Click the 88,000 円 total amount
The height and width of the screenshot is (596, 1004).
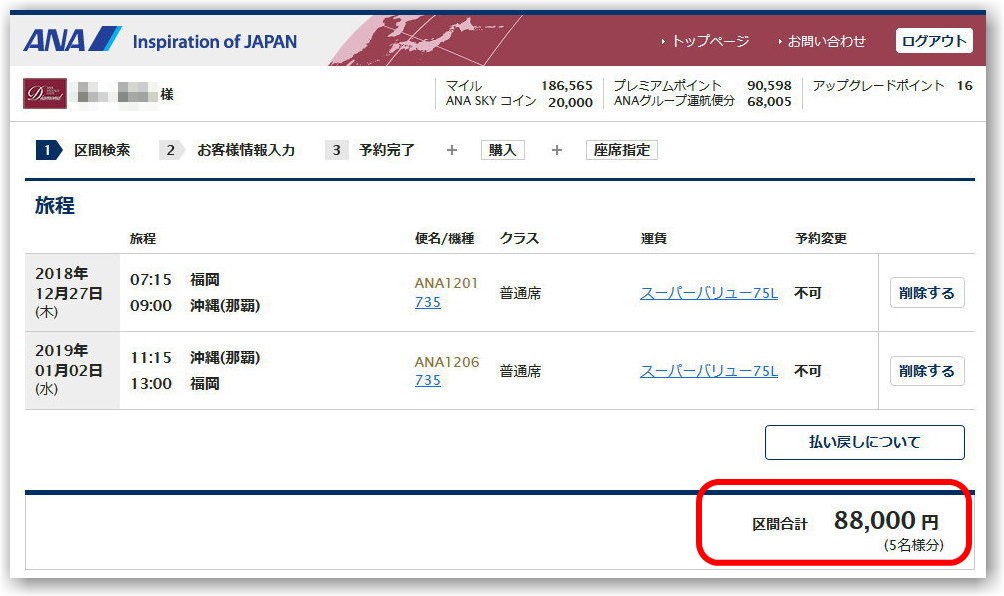(886, 520)
